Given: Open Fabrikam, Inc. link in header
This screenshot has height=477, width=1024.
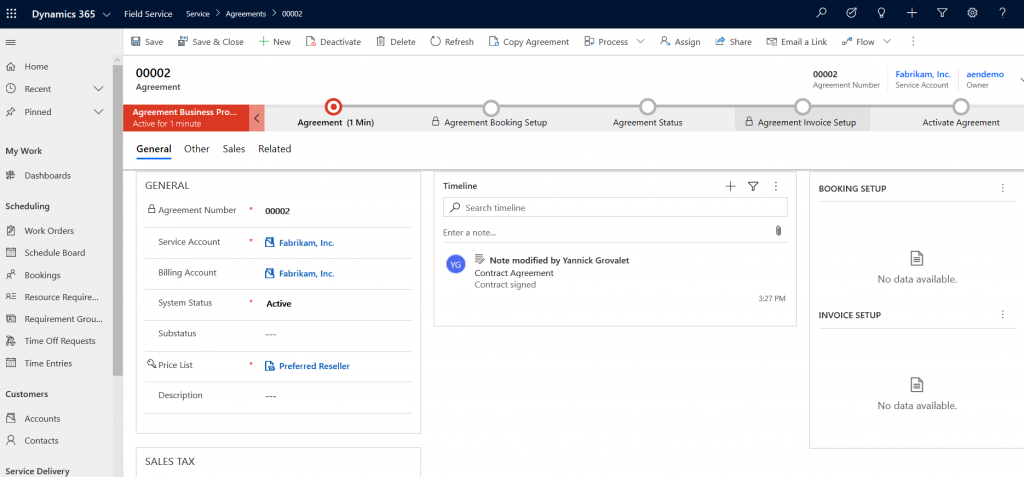Looking at the screenshot, I should [x=923, y=74].
